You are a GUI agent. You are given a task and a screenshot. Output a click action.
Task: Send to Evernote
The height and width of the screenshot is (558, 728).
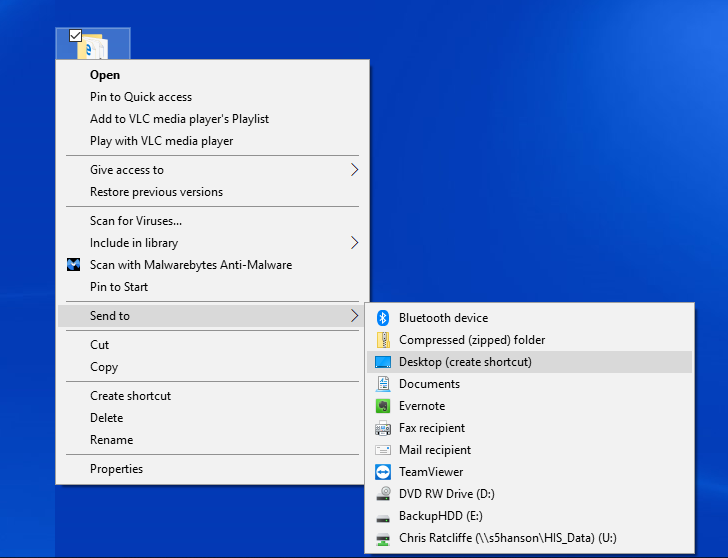click(530, 406)
